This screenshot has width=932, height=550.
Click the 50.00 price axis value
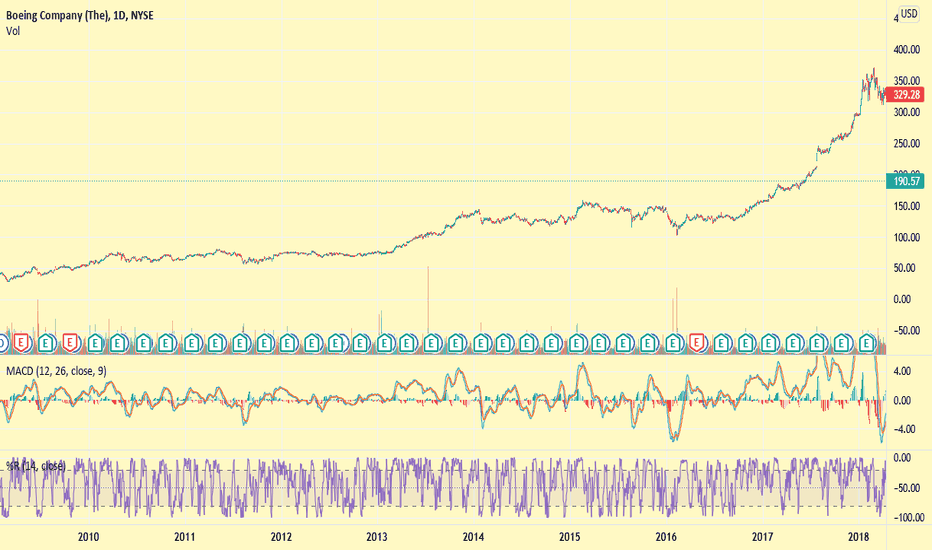click(x=906, y=268)
